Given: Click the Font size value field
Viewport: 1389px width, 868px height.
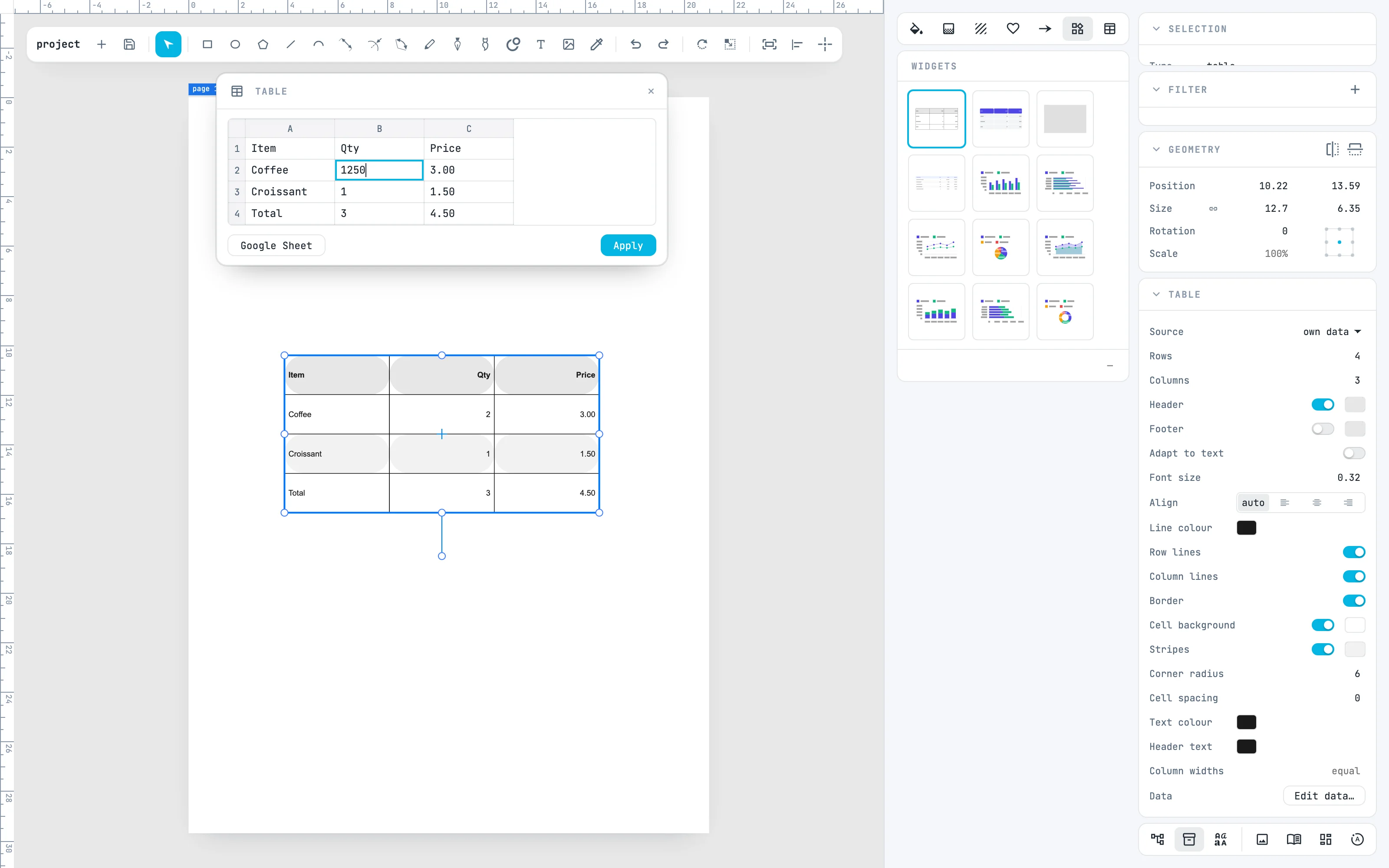Looking at the screenshot, I should [x=1348, y=478].
